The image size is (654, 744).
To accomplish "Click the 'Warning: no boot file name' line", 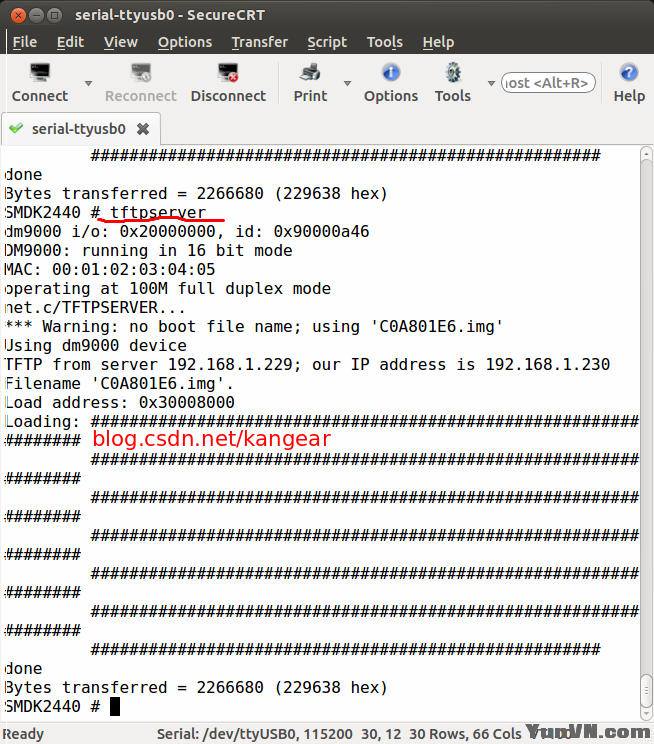I will [253, 326].
